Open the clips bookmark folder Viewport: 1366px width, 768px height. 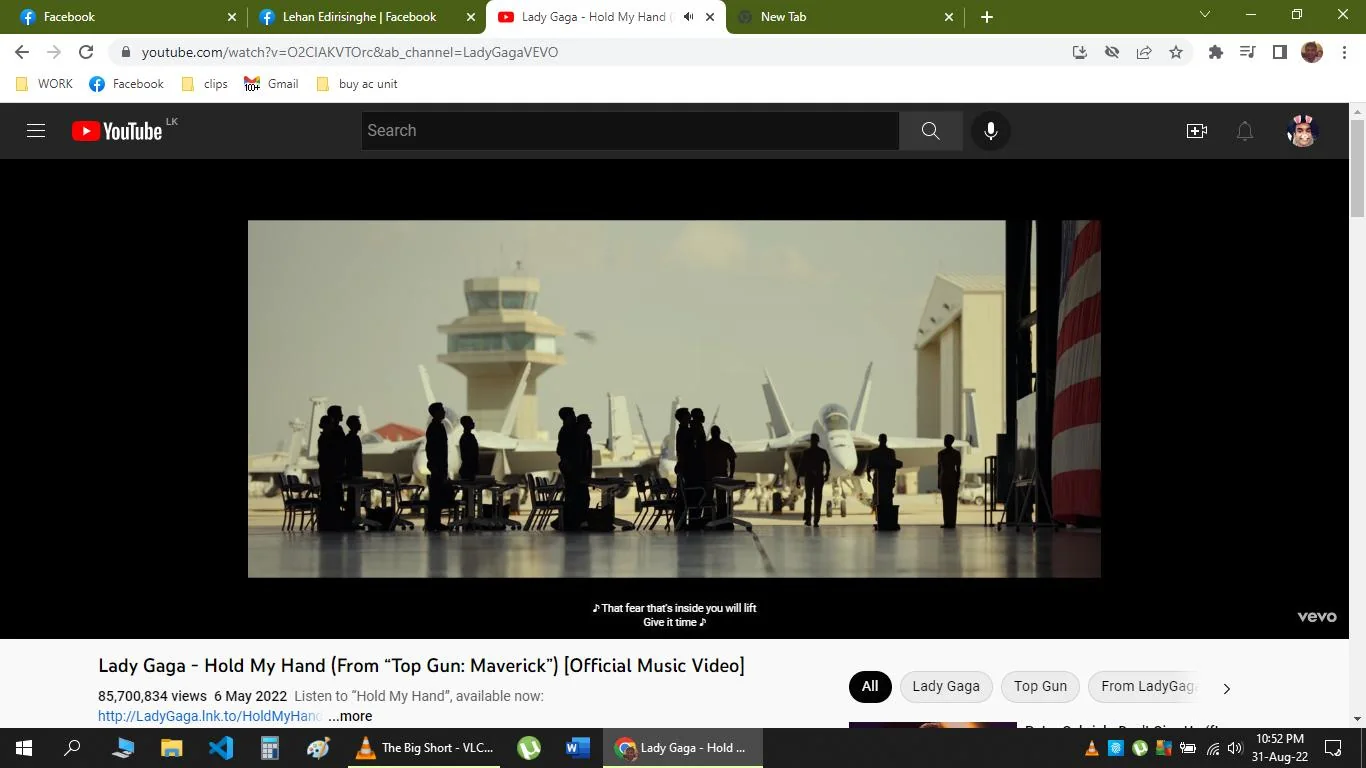205,84
